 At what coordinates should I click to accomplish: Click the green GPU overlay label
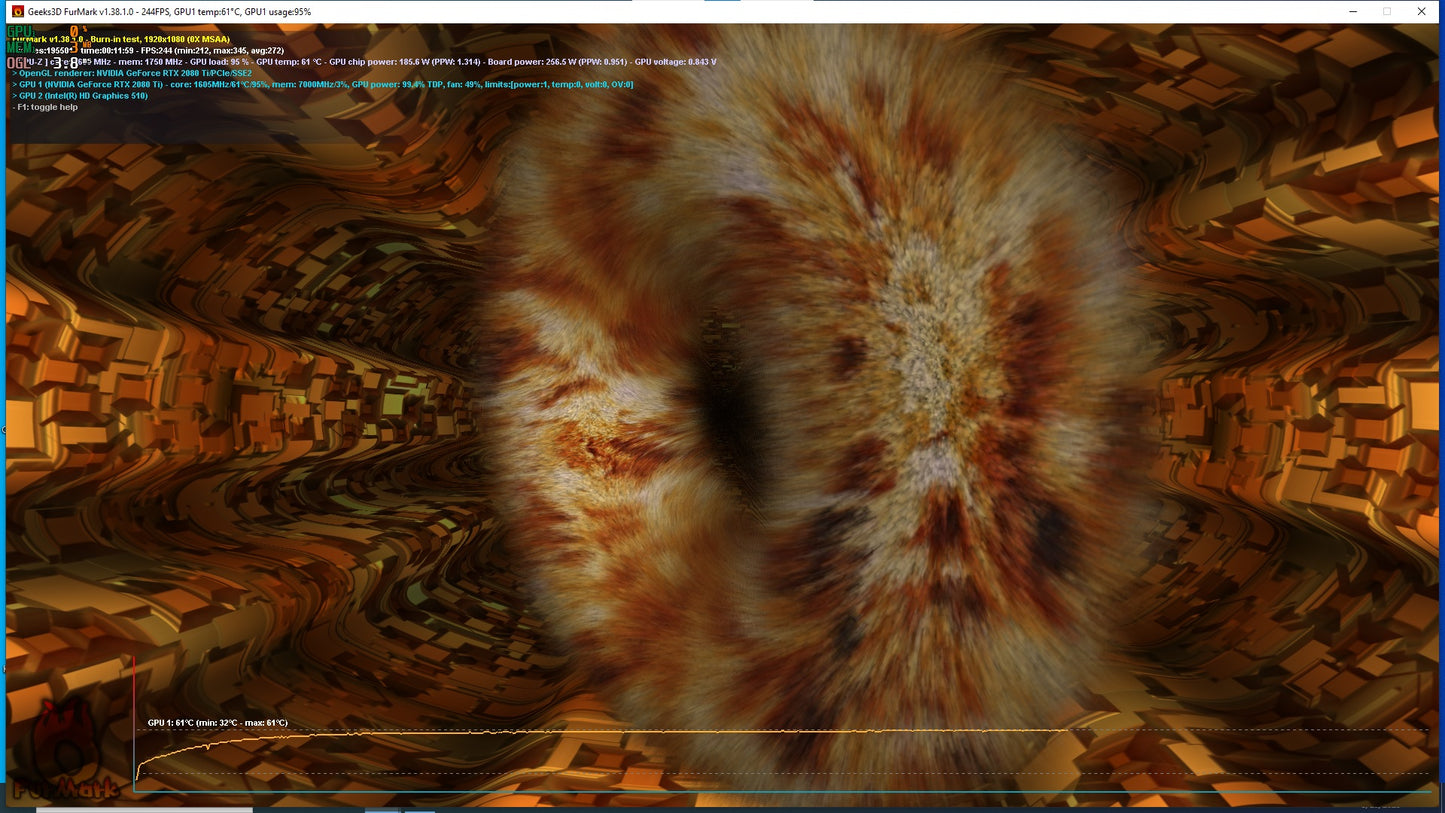point(20,32)
